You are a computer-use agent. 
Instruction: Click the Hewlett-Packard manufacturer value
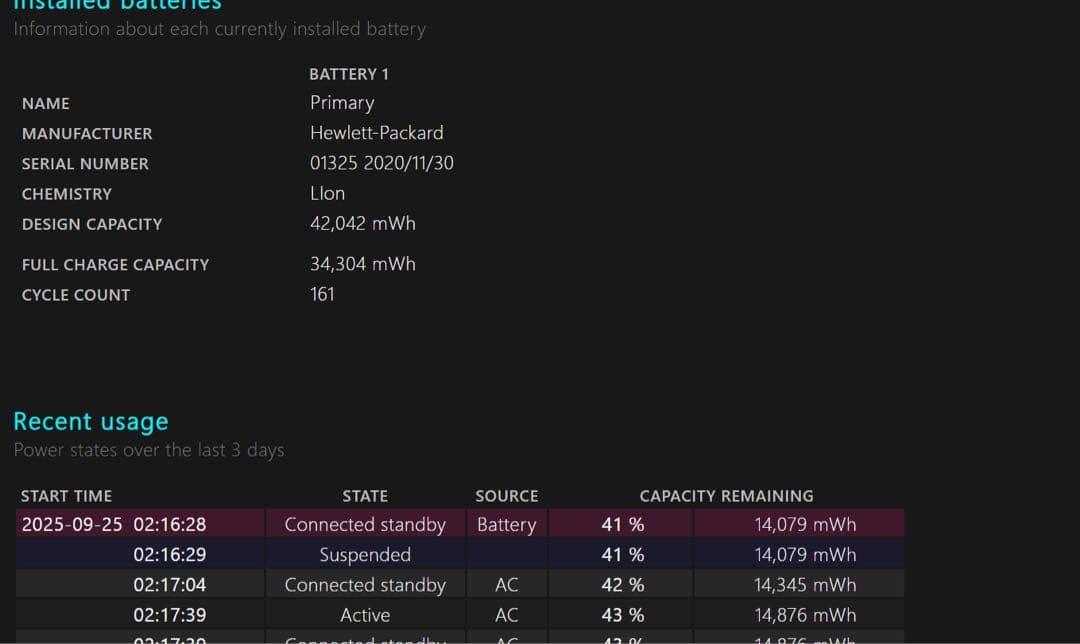(x=376, y=133)
